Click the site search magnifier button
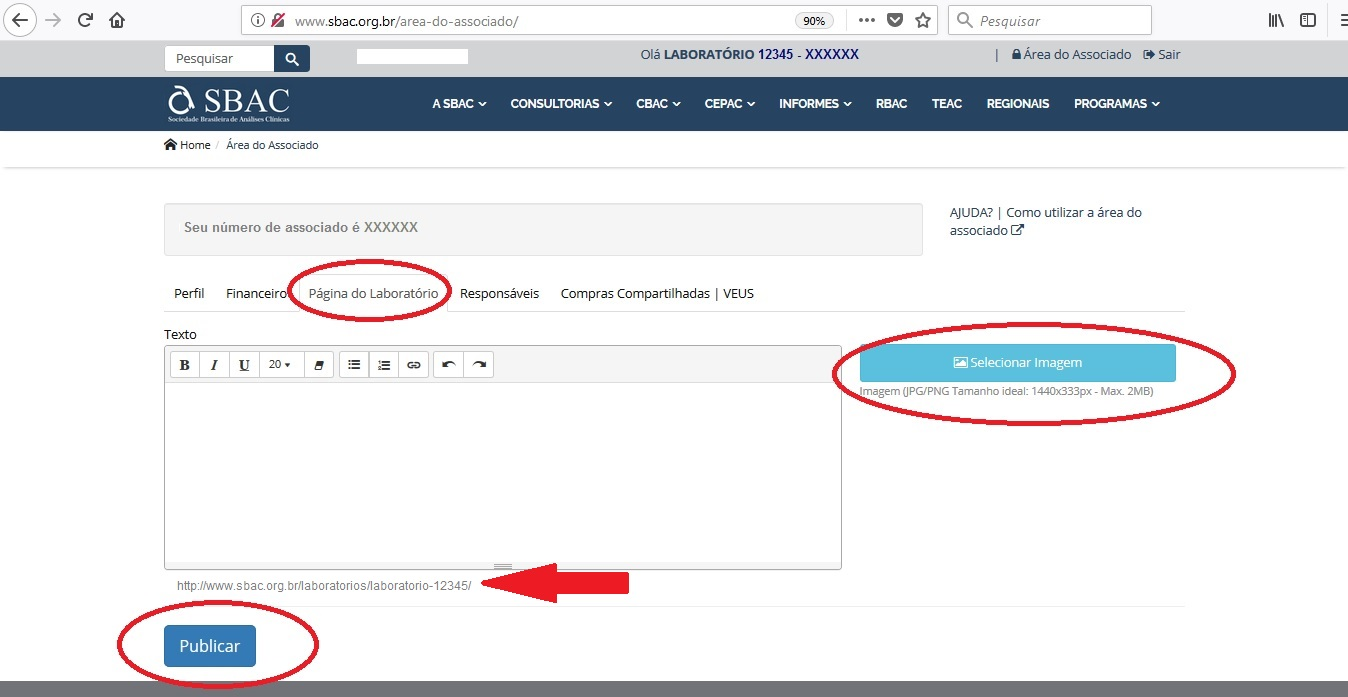 click(x=292, y=59)
